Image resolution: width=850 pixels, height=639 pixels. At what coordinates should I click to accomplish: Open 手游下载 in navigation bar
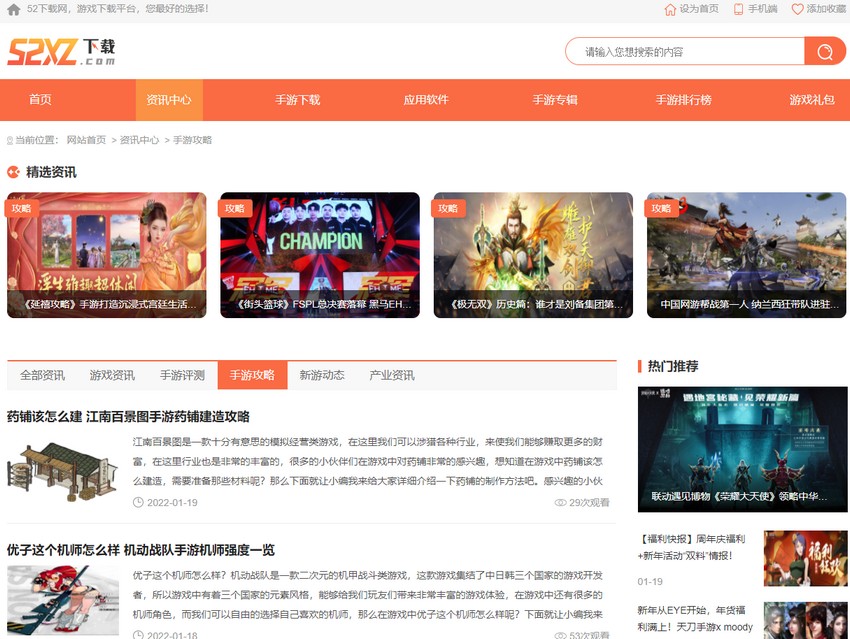tap(297, 100)
